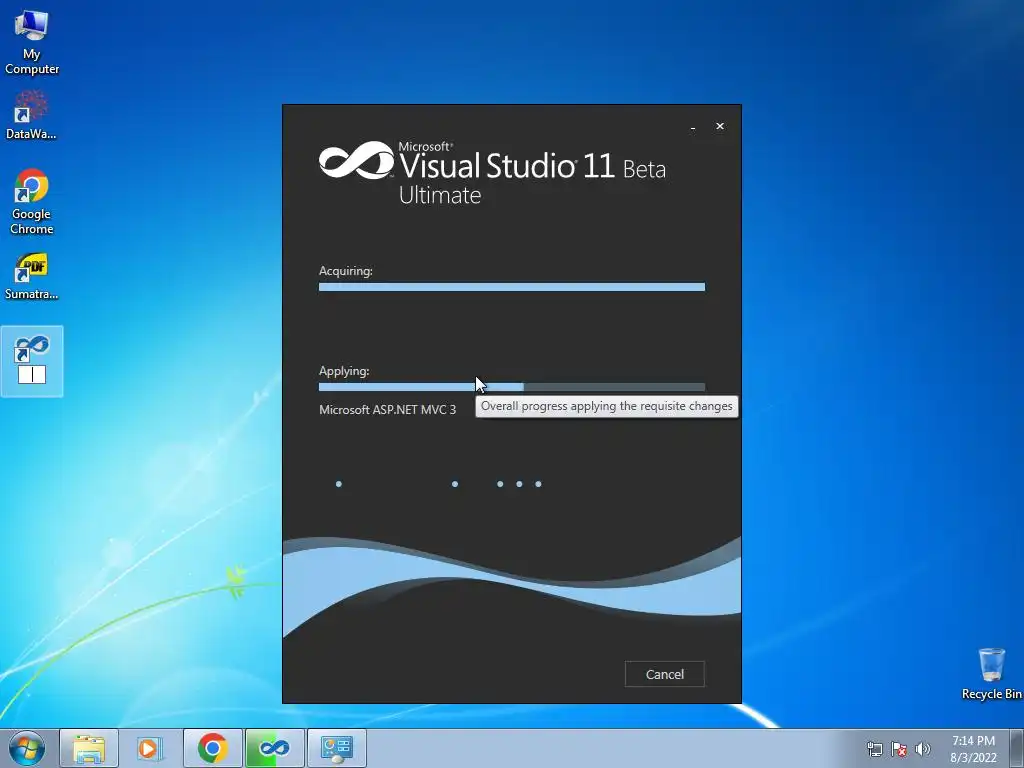Open Windows Explorer from taskbar
The width and height of the screenshot is (1024, 768).
(x=89, y=748)
